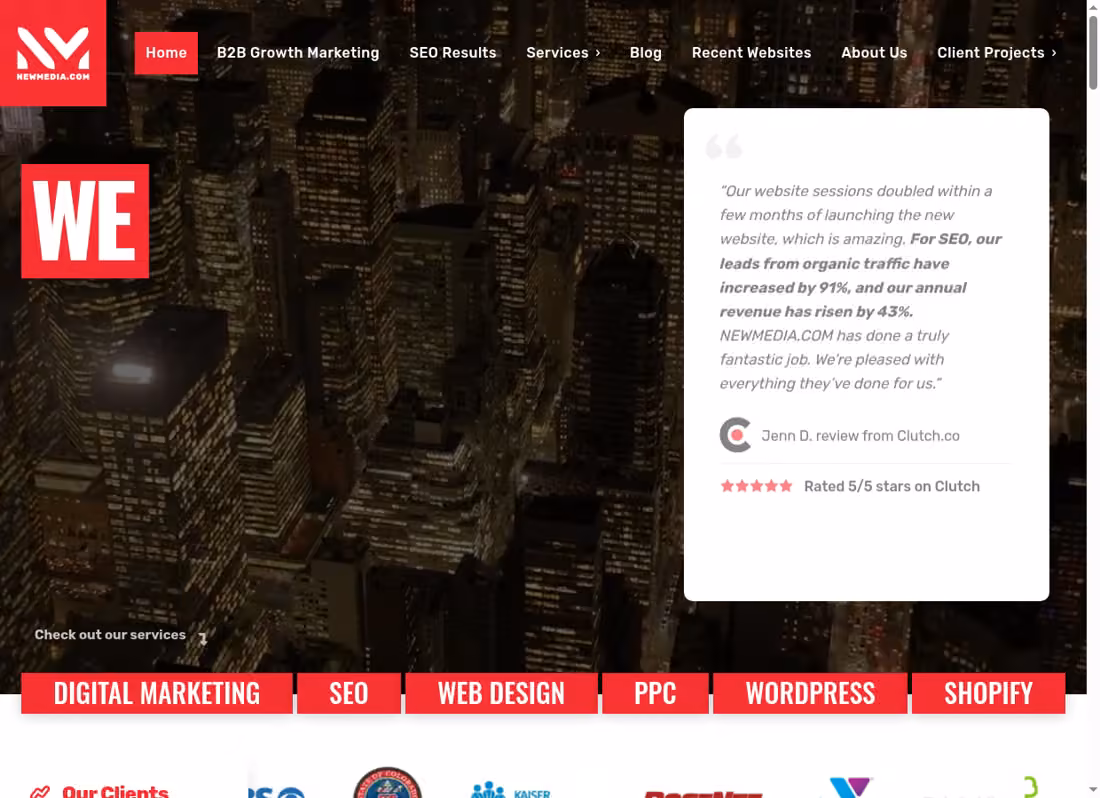Click the NEWMEDIA.COM logo

53,53
